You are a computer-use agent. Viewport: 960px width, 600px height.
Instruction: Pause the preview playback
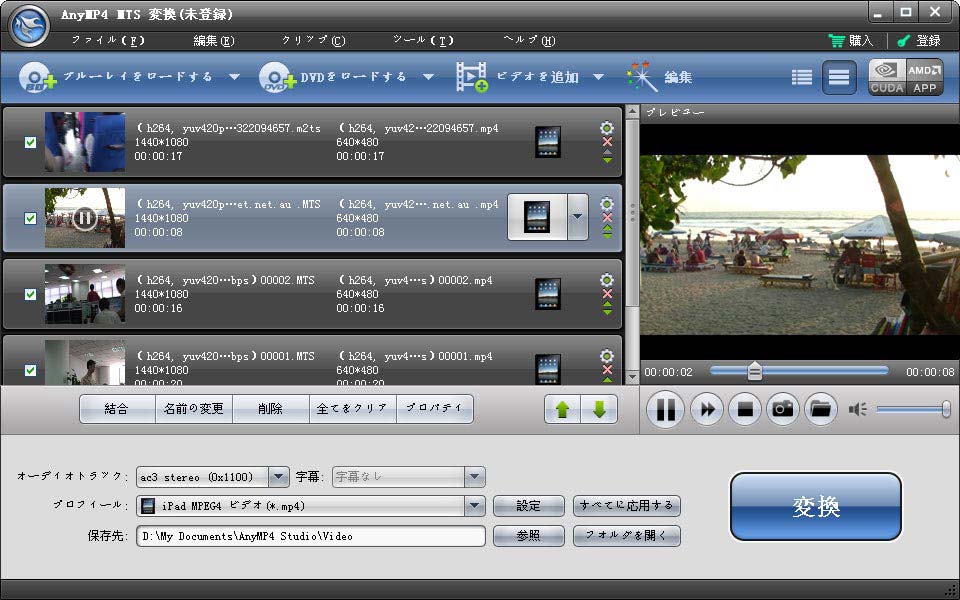point(665,409)
